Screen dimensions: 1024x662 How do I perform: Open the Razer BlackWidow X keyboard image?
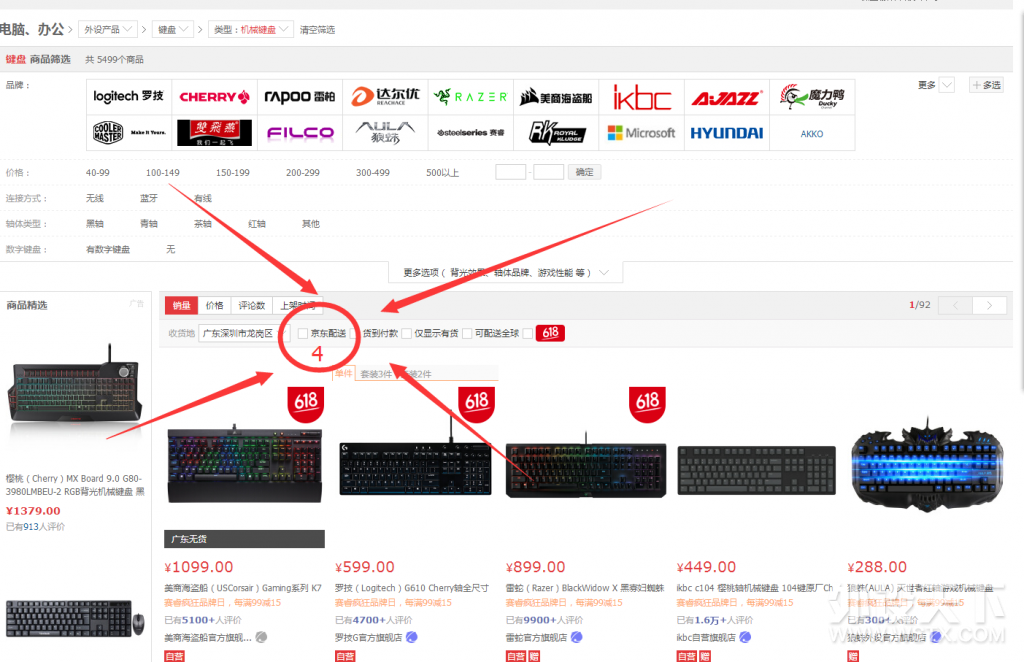[586, 467]
